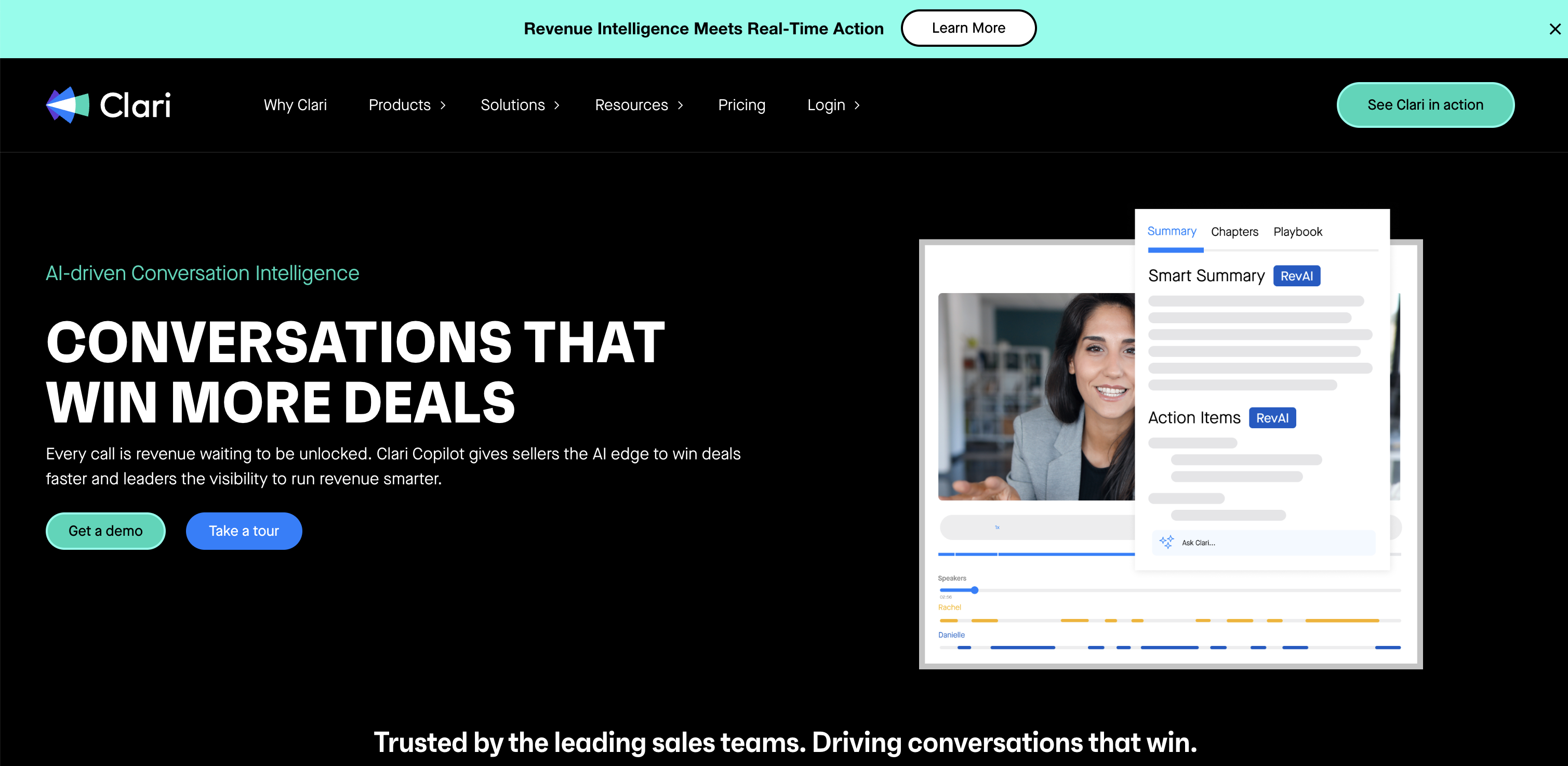Expand the Resources menu
The height and width of the screenshot is (766, 1568).
point(639,105)
